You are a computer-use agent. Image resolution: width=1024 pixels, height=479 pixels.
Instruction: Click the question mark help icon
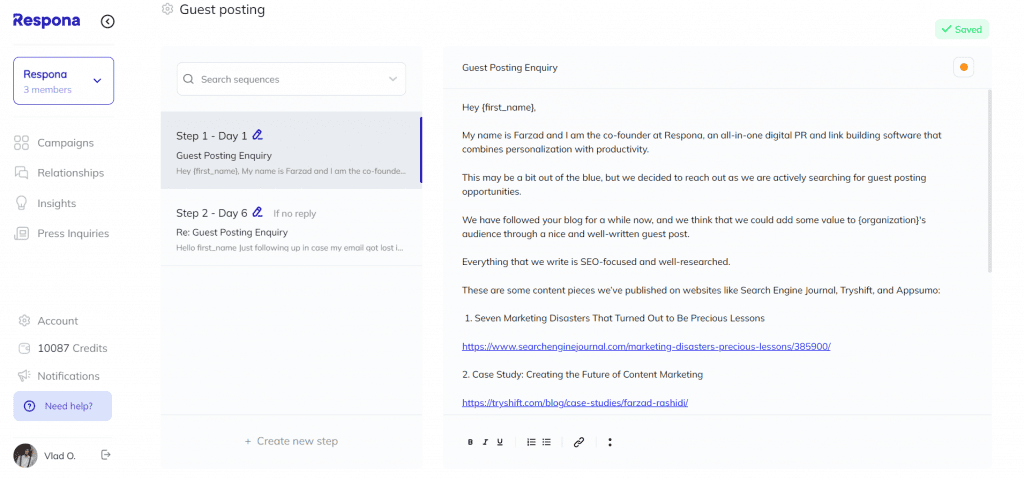point(29,406)
